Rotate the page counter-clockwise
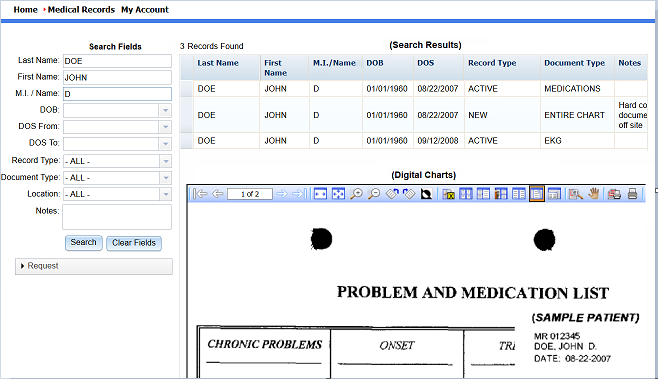Viewport: 658px width, 379px height. click(x=392, y=193)
